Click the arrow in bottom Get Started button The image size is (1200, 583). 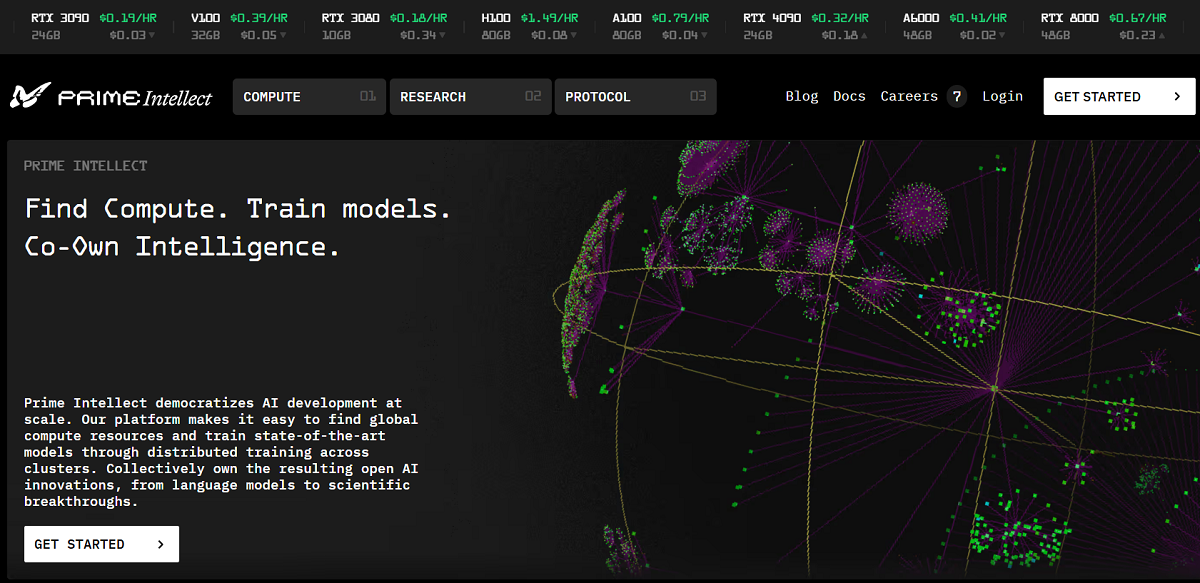(x=161, y=544)
